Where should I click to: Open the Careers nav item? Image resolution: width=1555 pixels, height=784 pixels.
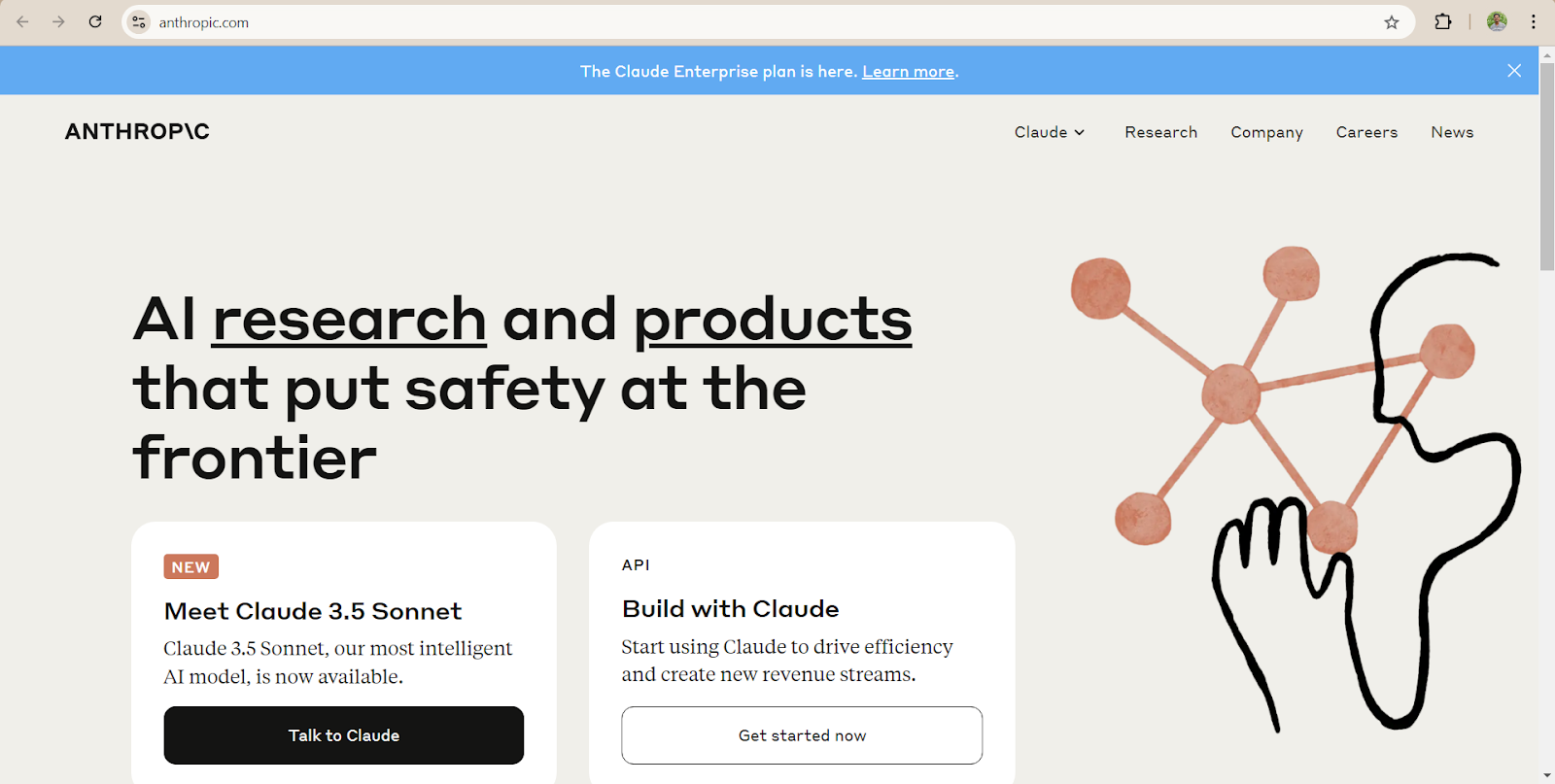pos(1366,132)
